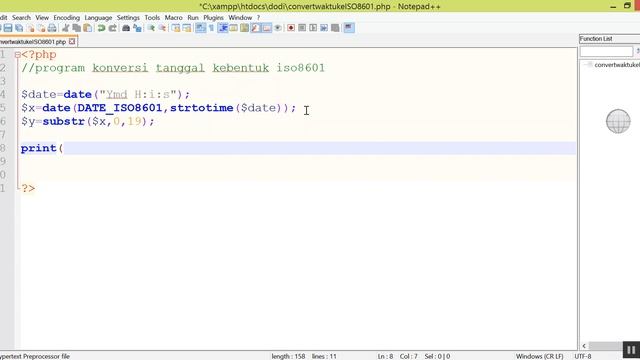This screenshot has width=640, height=360.
Task: Click the Close All documents toolbar icon
Action: 41,28
